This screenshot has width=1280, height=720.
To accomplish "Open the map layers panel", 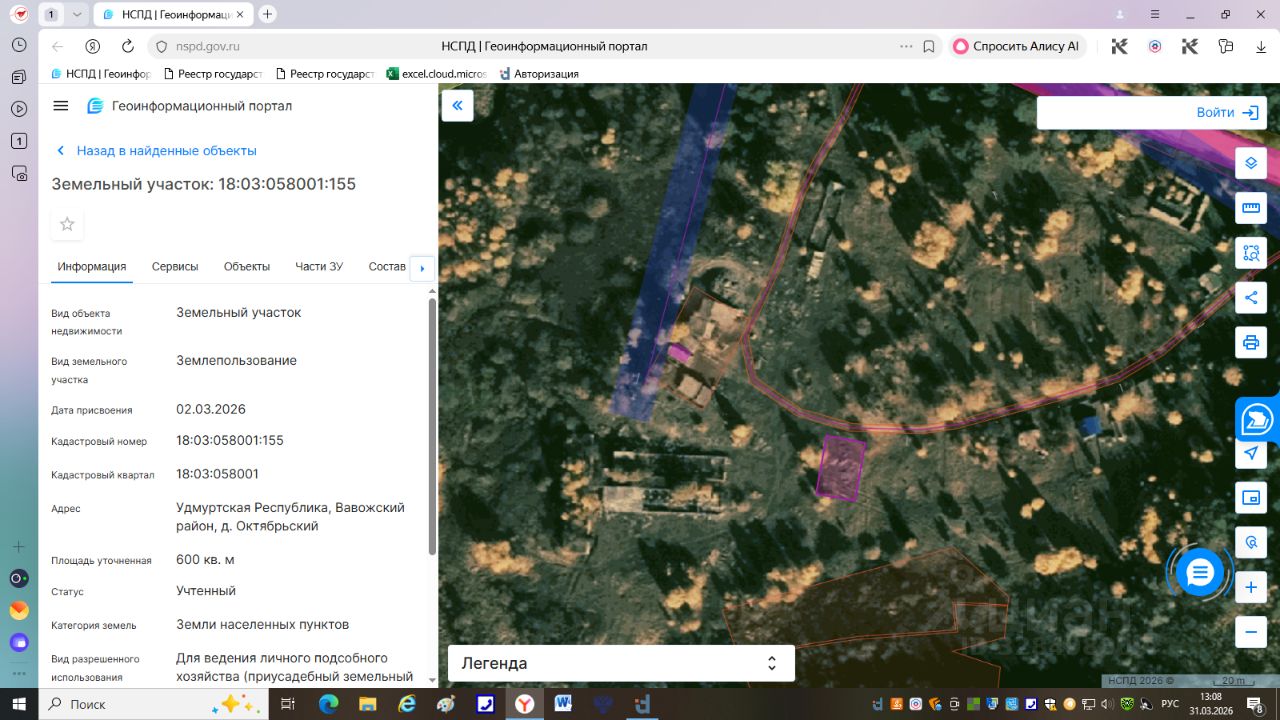I will (1251, 163).
